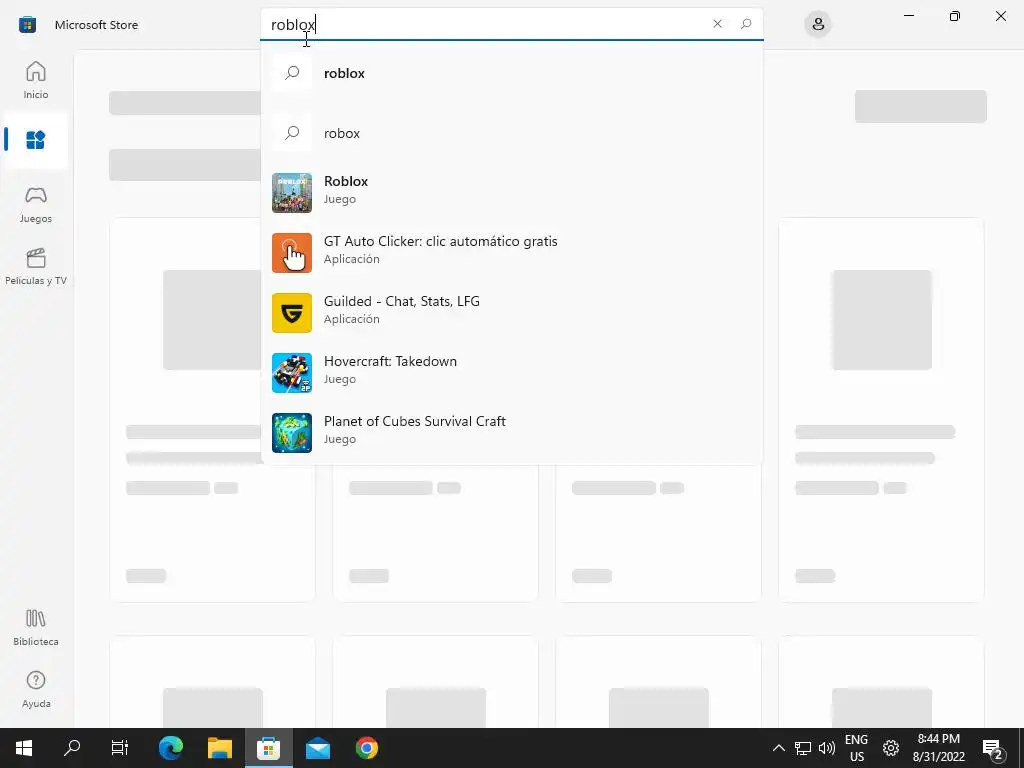This screenshot has width=1024, height=768.
Task: Select the bold 'roblox' search suggestion
Action: coord(511,73)
